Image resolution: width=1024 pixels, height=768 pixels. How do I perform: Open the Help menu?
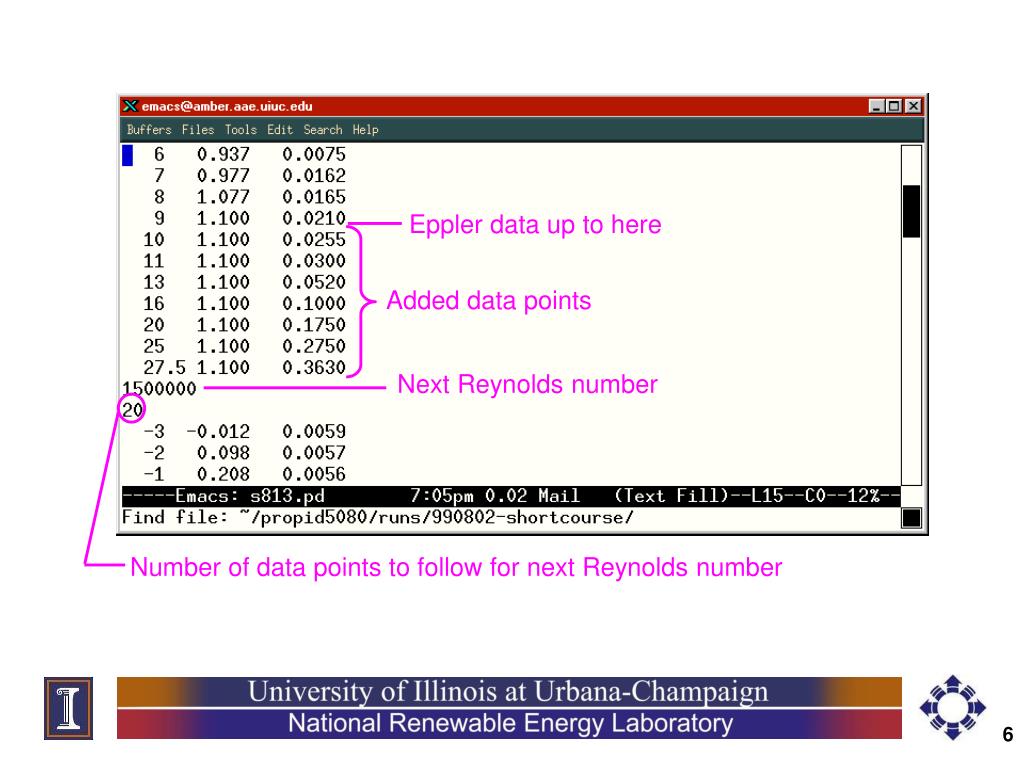[x=365, y=129]
